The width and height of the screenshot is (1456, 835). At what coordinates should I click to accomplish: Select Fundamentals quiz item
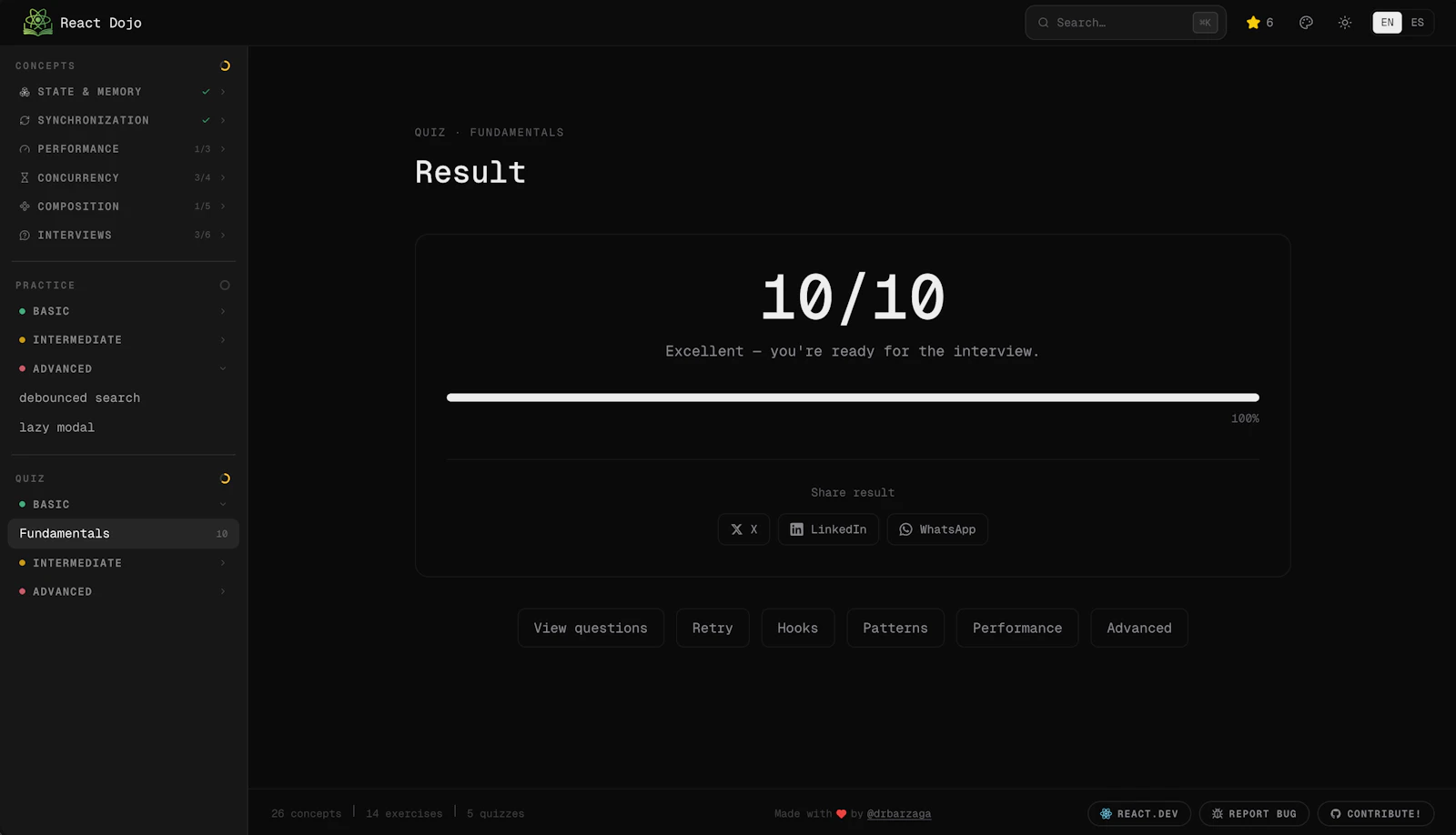pos(123,534)
